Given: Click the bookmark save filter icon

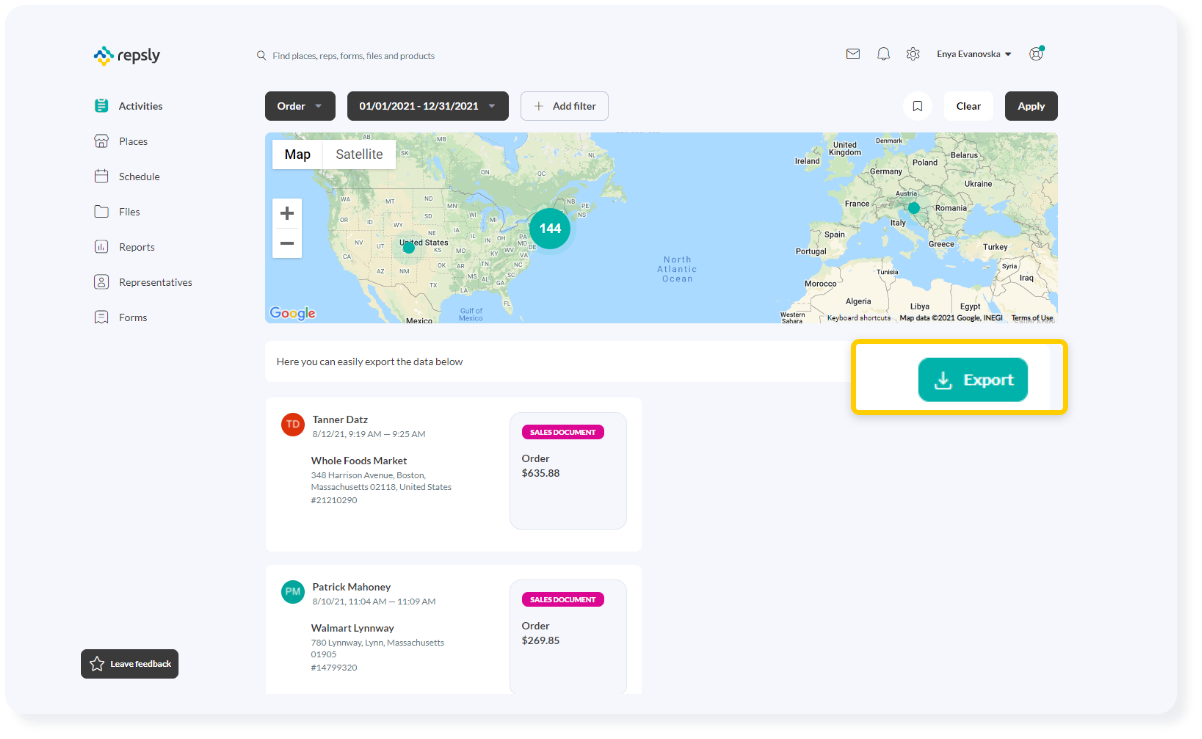Looking at the screenshot, I should coord(917,106).
